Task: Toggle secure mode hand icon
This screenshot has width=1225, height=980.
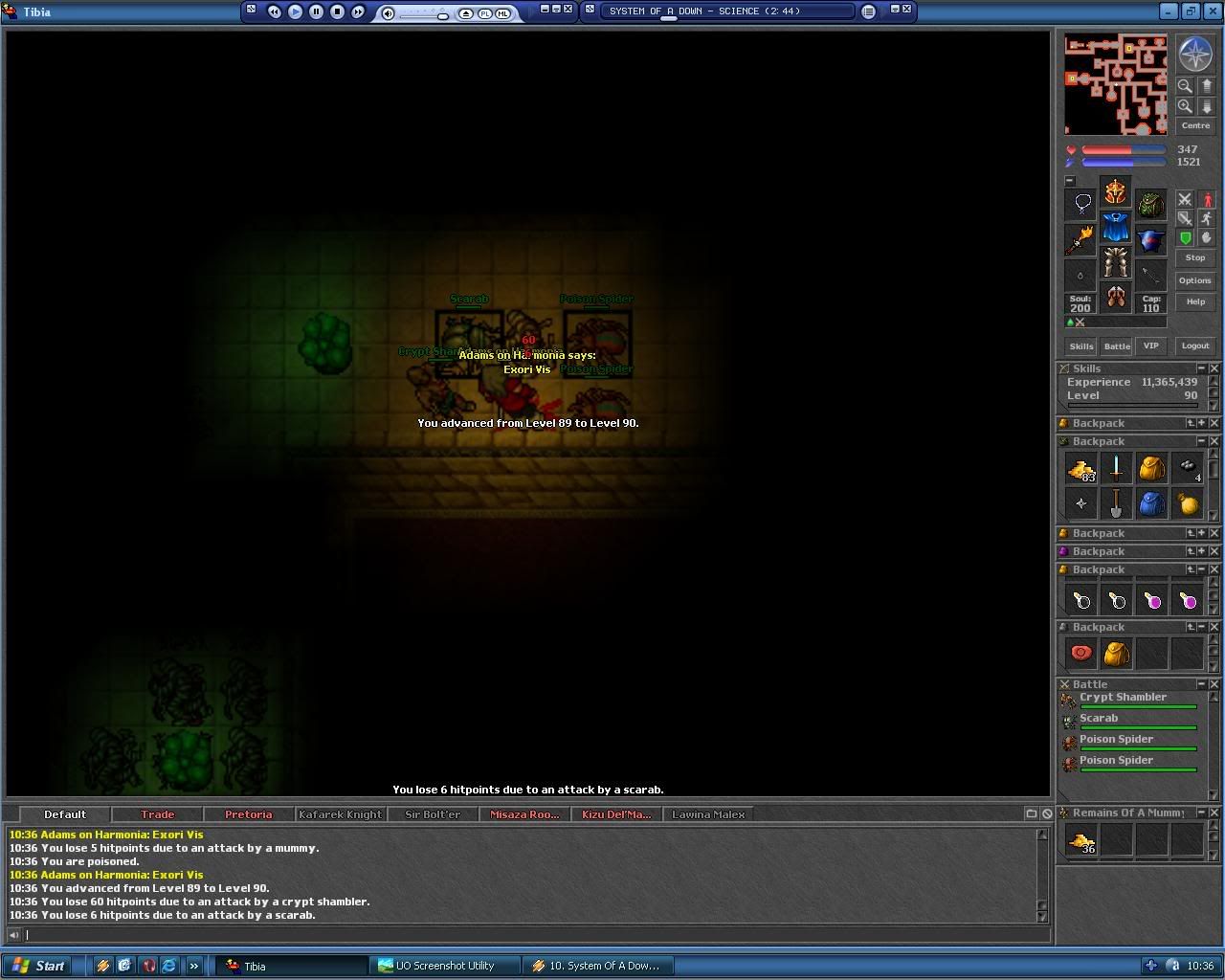Action: (1207, 237)
